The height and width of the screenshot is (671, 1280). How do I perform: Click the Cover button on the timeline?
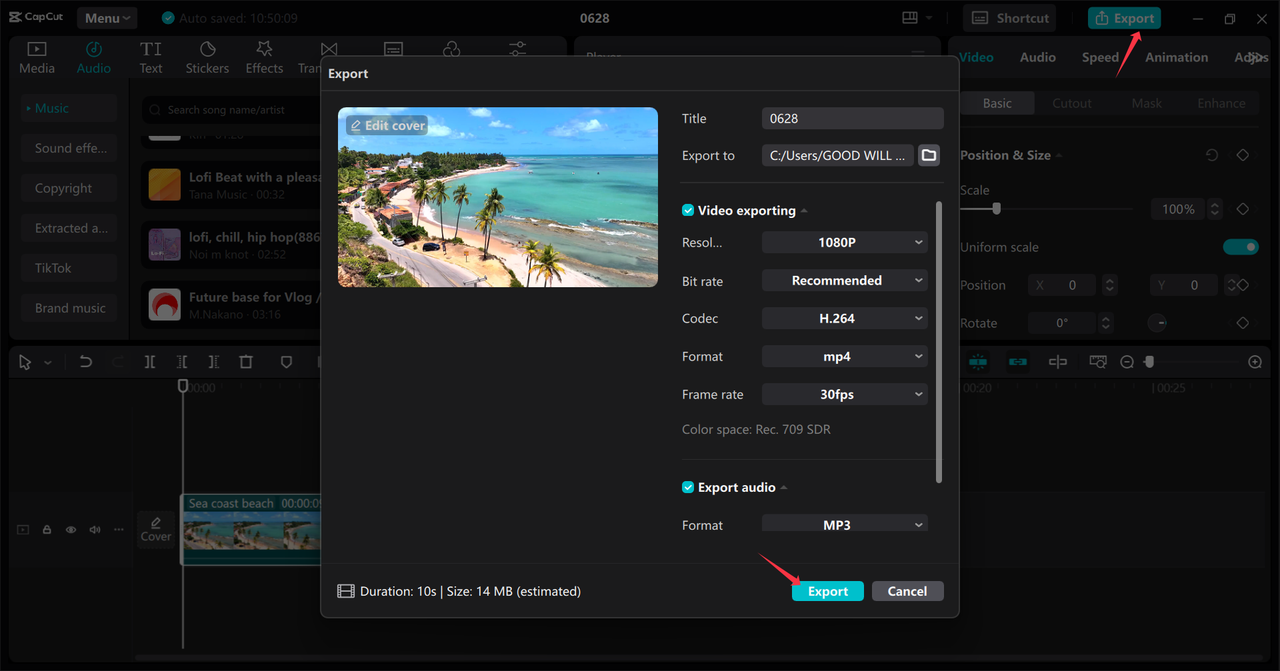coord(156,530)
